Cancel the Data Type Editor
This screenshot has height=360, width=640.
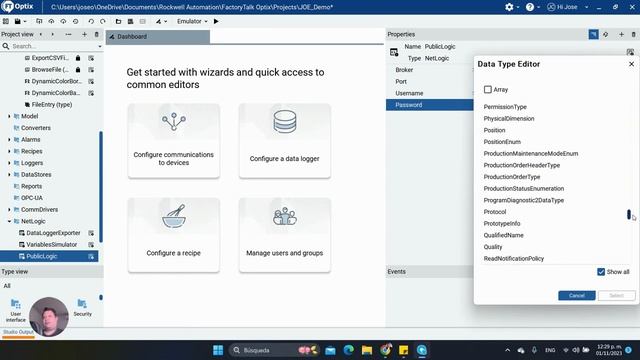pos(577,296)
